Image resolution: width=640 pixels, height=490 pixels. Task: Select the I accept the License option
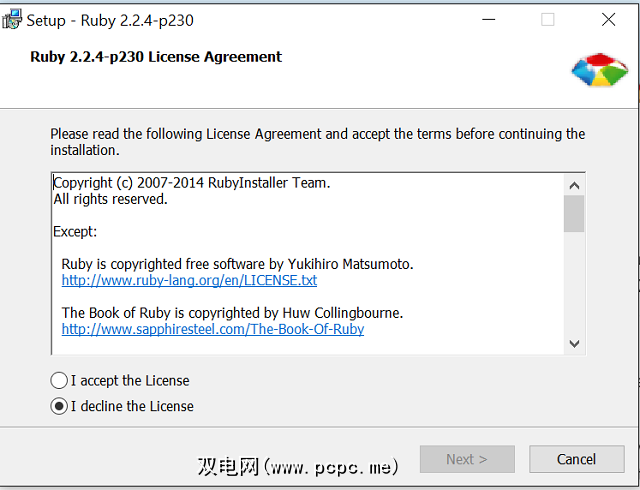click(x=59, y=381)
